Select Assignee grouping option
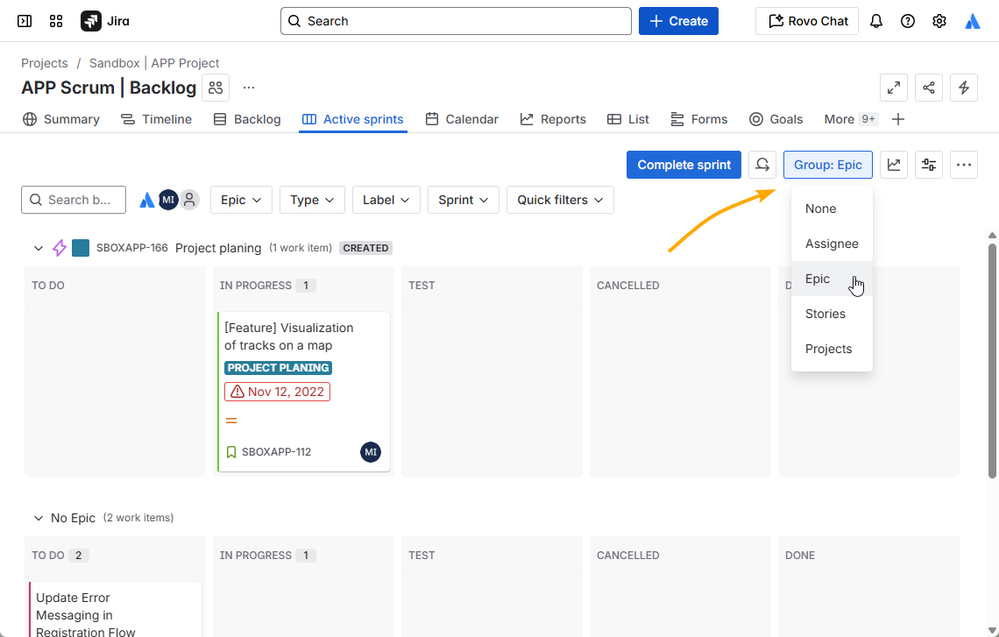999x637 pixels. point(831,244)
